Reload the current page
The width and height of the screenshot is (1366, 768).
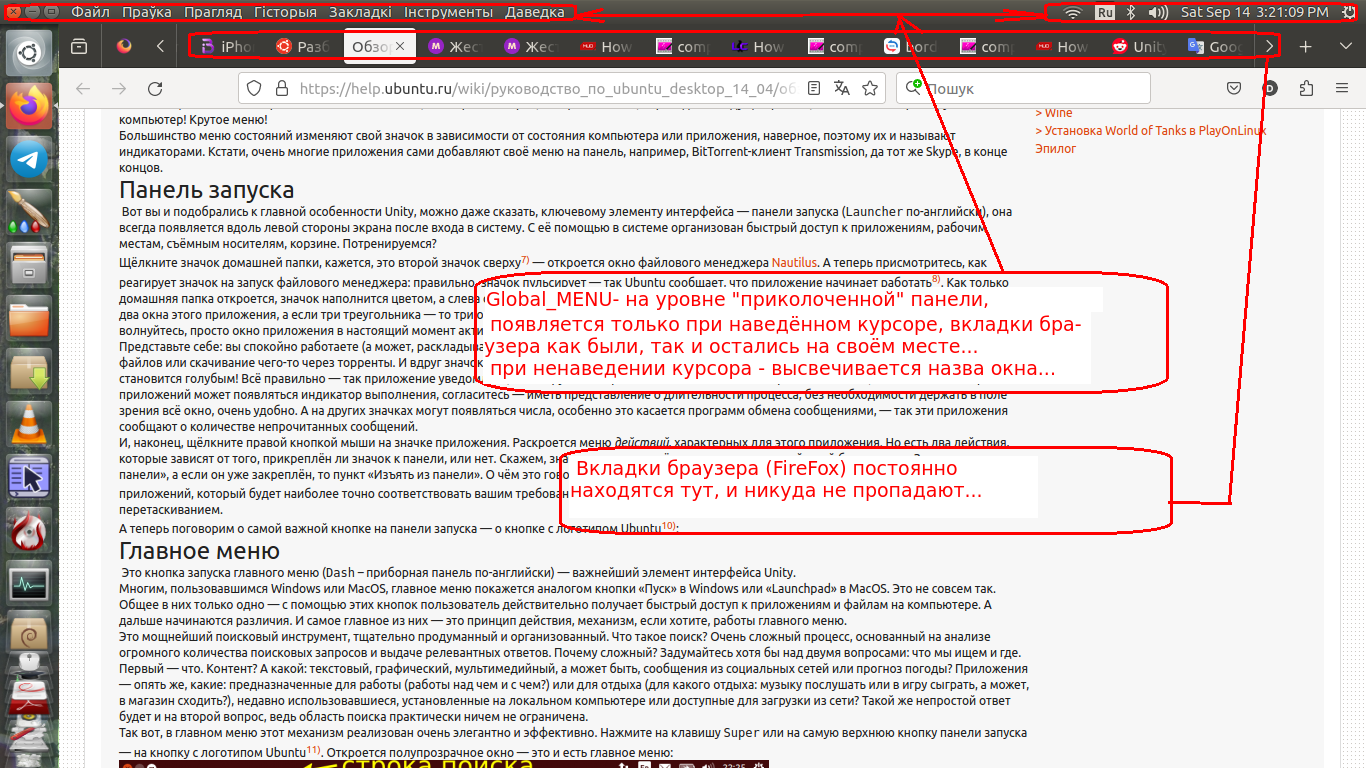(x=155, y=88)
